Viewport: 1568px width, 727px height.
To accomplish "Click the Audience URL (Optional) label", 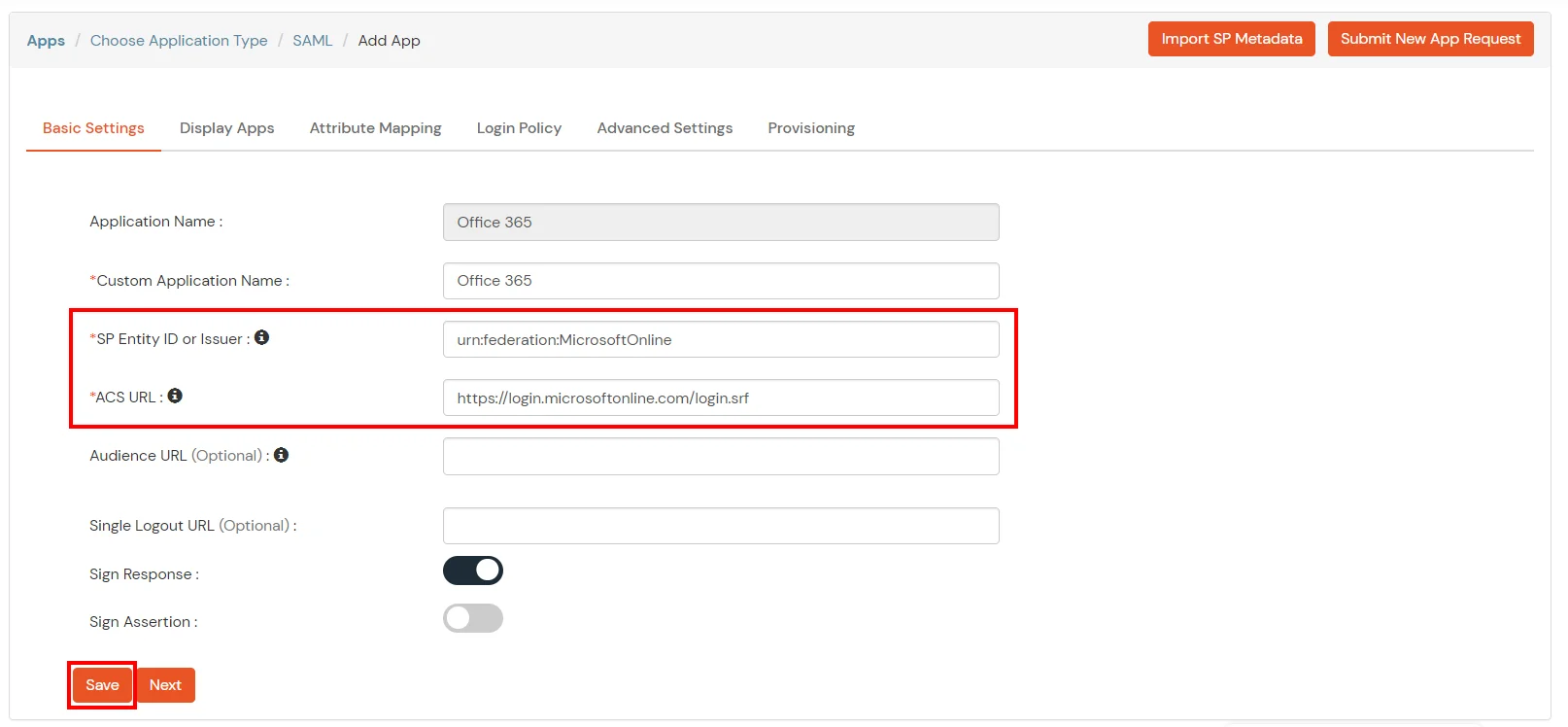I will pos(179,456).
